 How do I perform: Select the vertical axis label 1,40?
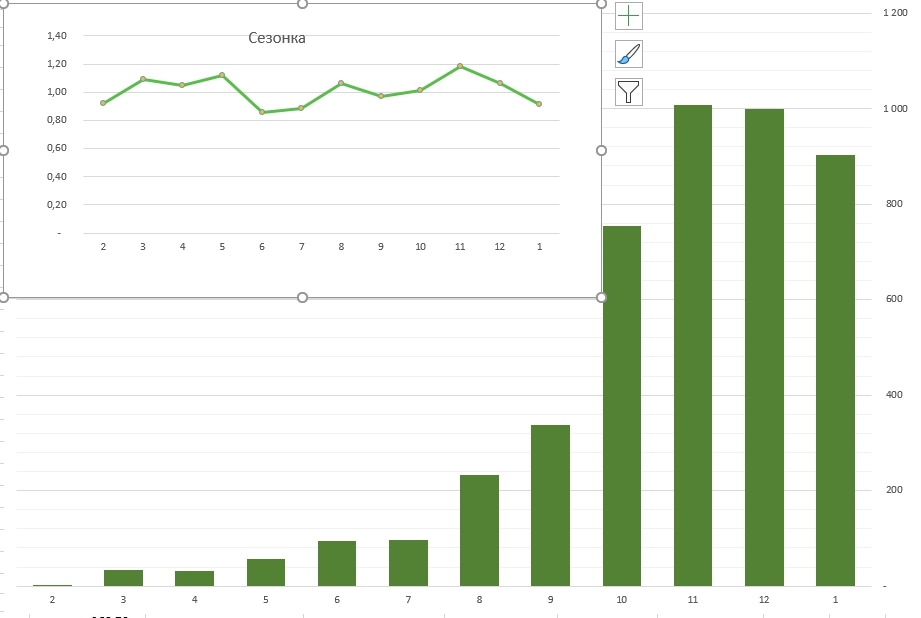click(57, 36)
